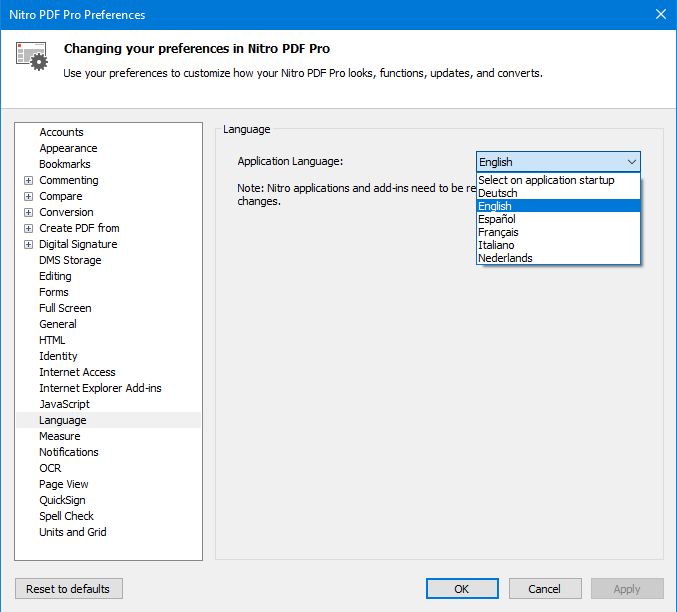The height and width of the screenshot is (612, 677).
Task: Open Internet Access preferences
Action: pyautogui.click(x=77, y=372)
